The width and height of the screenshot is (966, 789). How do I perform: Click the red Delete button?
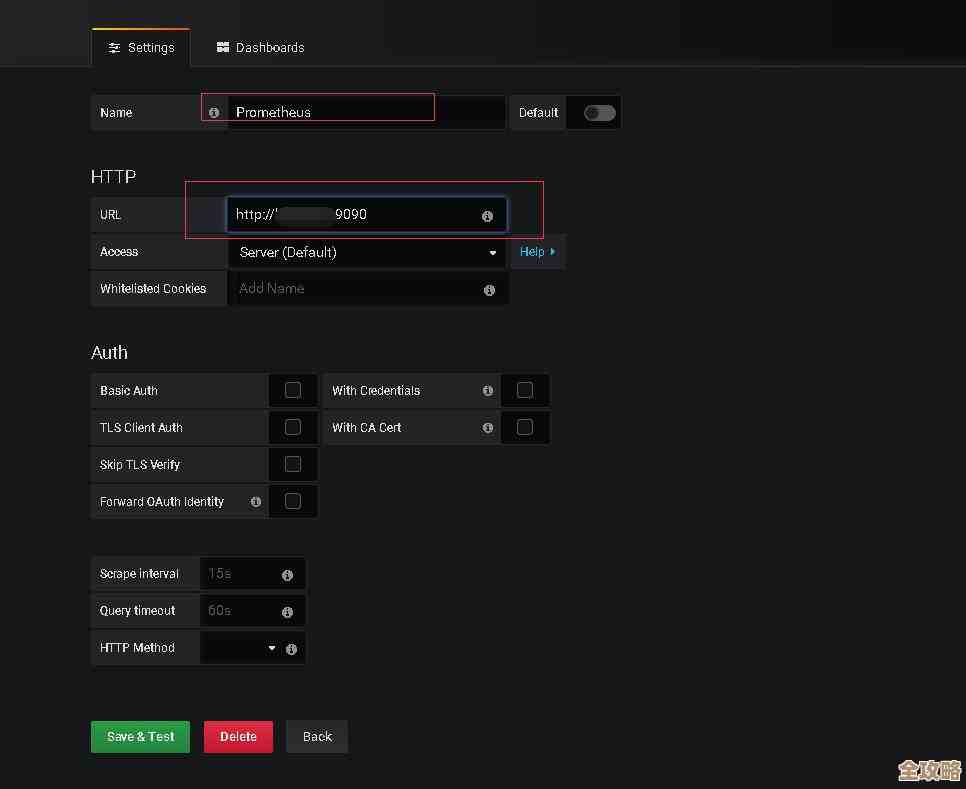pos(238,737)
